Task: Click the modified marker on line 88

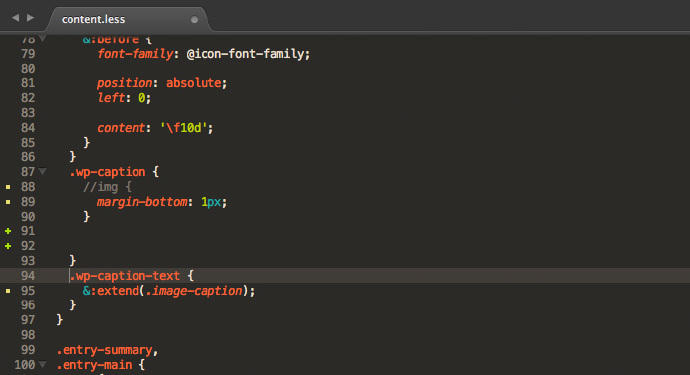Action: click(8, 187)
